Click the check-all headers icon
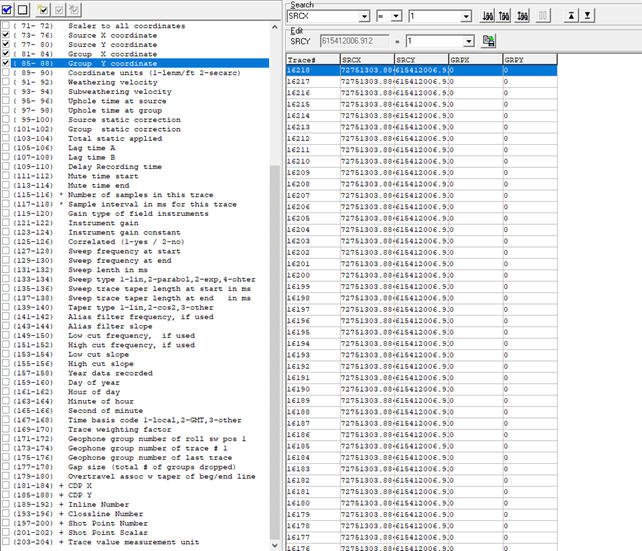This screenshot has width=642, height=551. (x=8, y=9)
